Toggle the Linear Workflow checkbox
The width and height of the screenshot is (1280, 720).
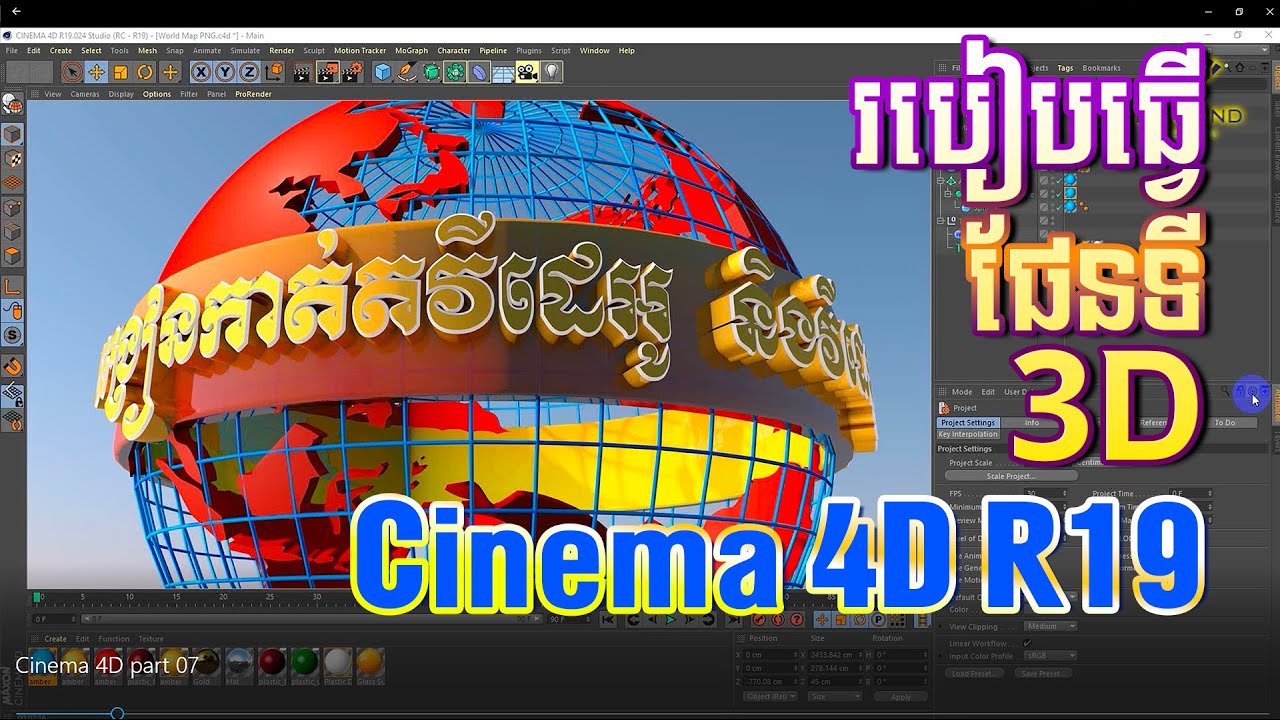click(x=1027, y=643)
